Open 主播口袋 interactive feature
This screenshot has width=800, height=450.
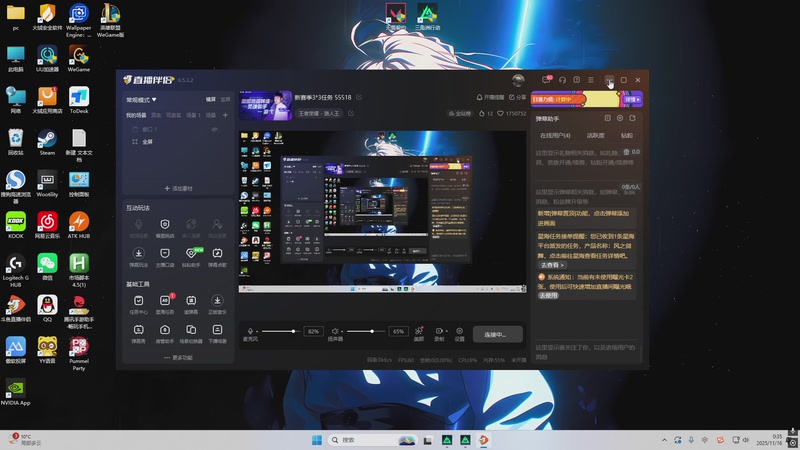tap(165, 257)
